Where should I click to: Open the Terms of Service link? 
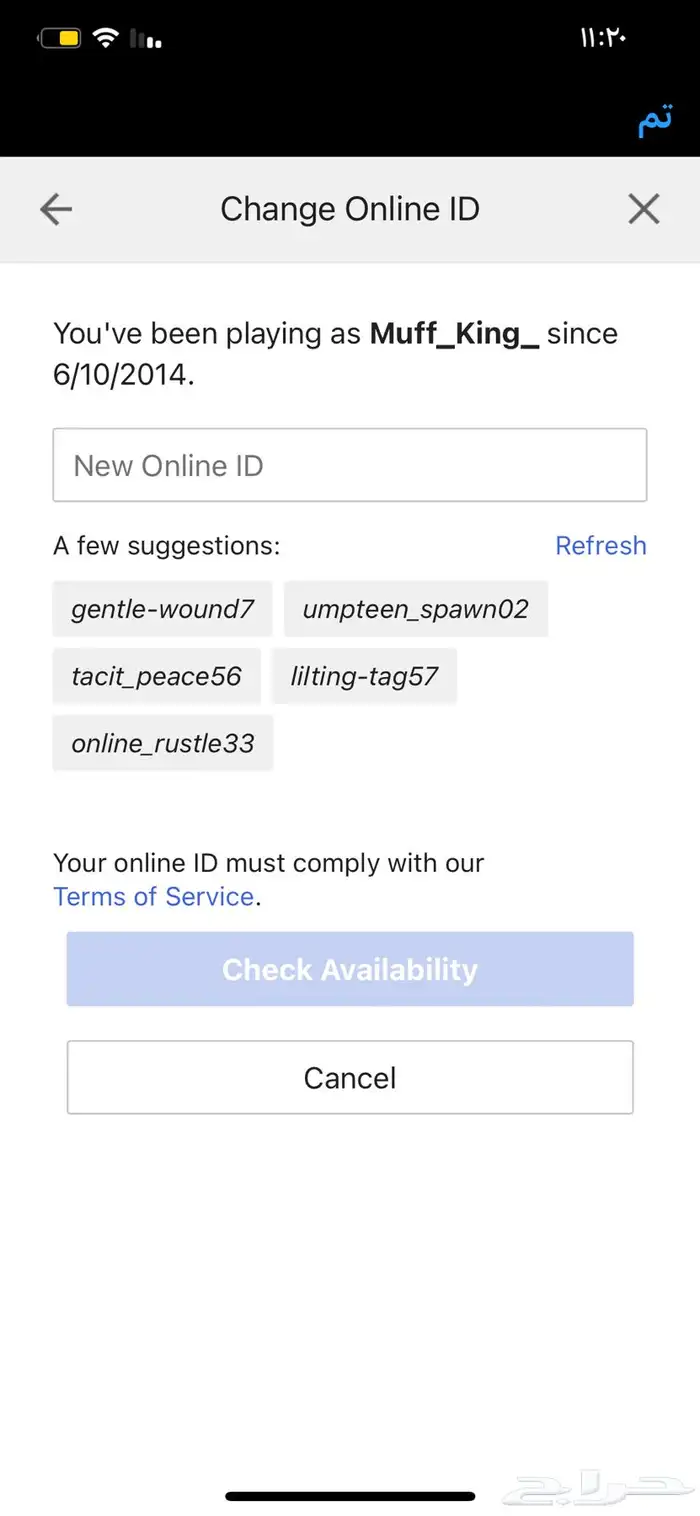point(154,896)
